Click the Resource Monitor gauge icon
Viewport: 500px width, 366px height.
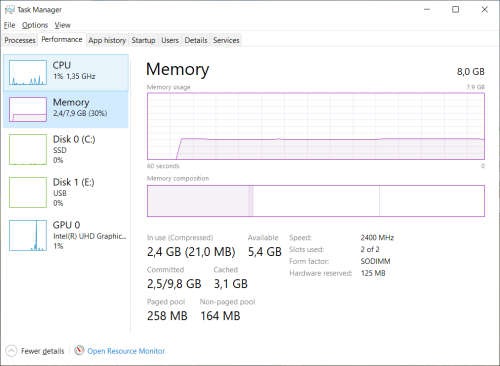click(79, 350)
